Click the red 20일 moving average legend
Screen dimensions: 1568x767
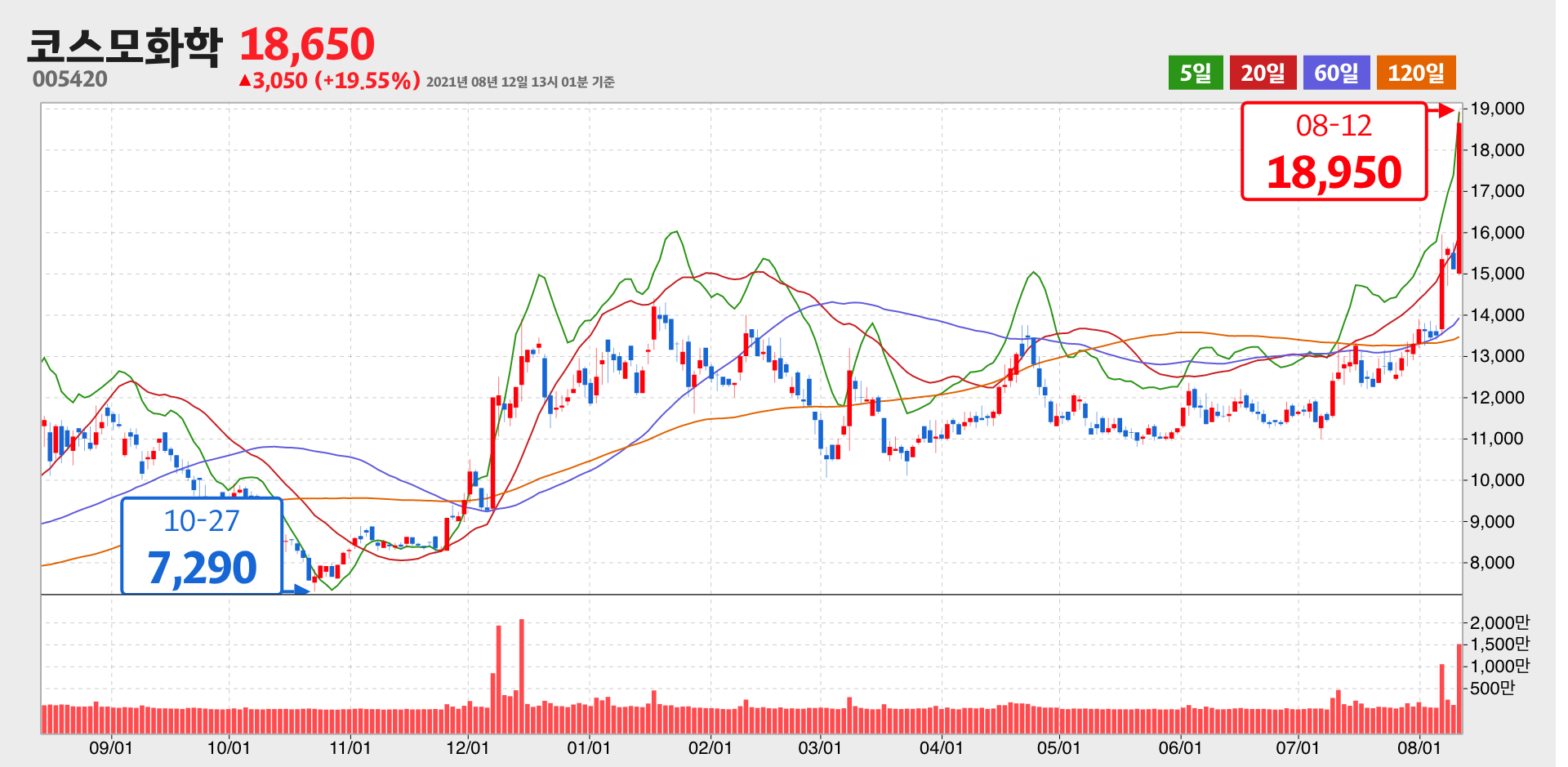tap(1263, 73)
